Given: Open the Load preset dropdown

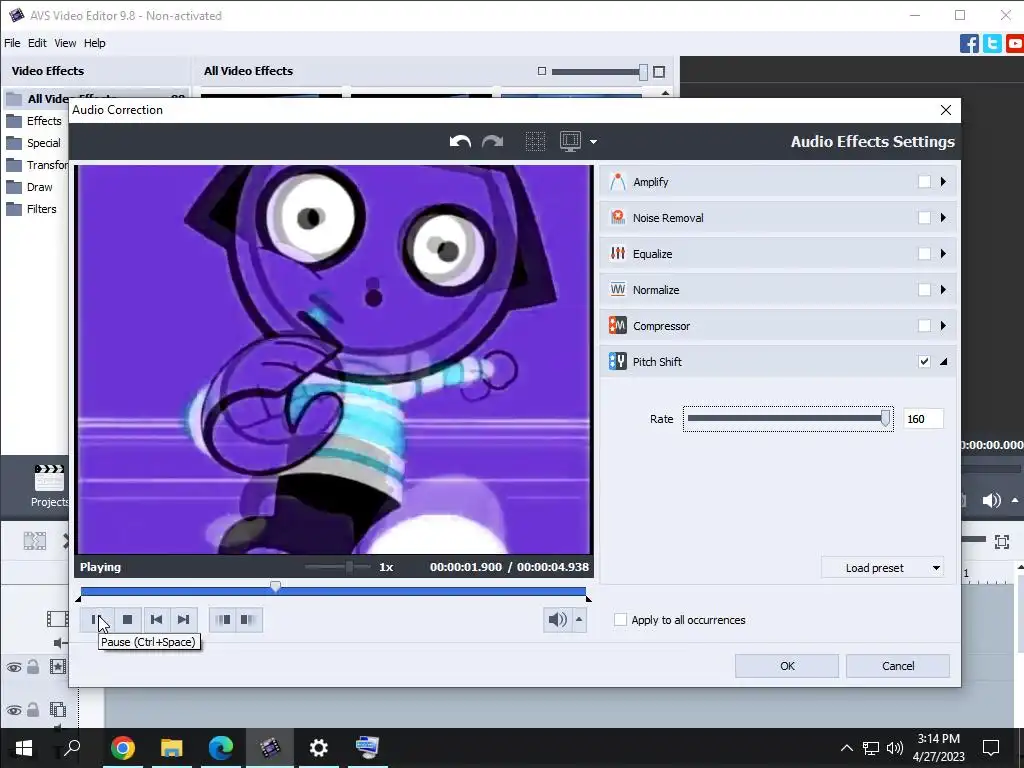Looking at the screenshot, I should coord(882,568).
